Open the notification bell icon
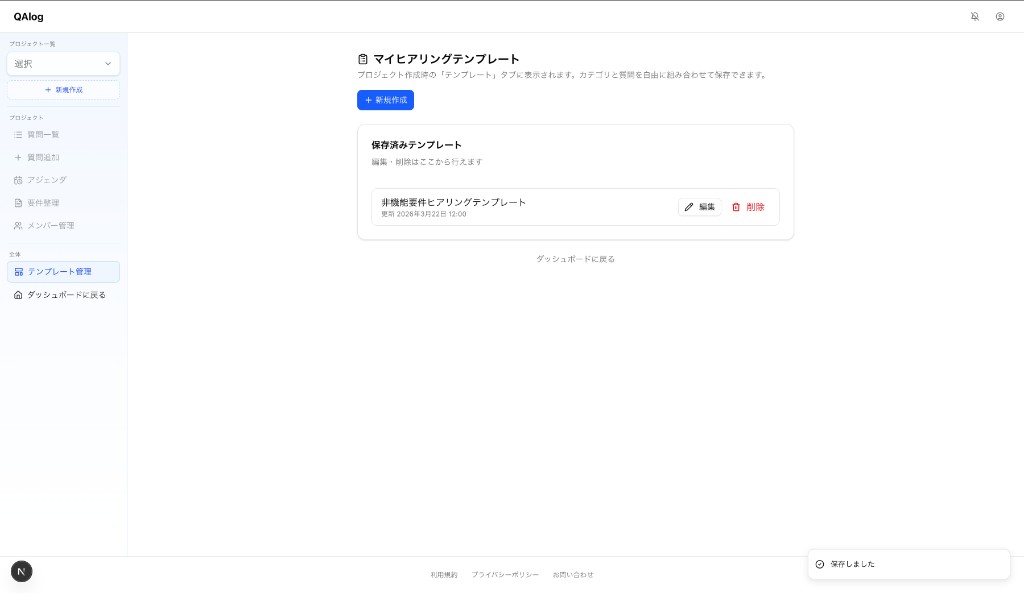The image size is (1024, 593). pos(975,17)
